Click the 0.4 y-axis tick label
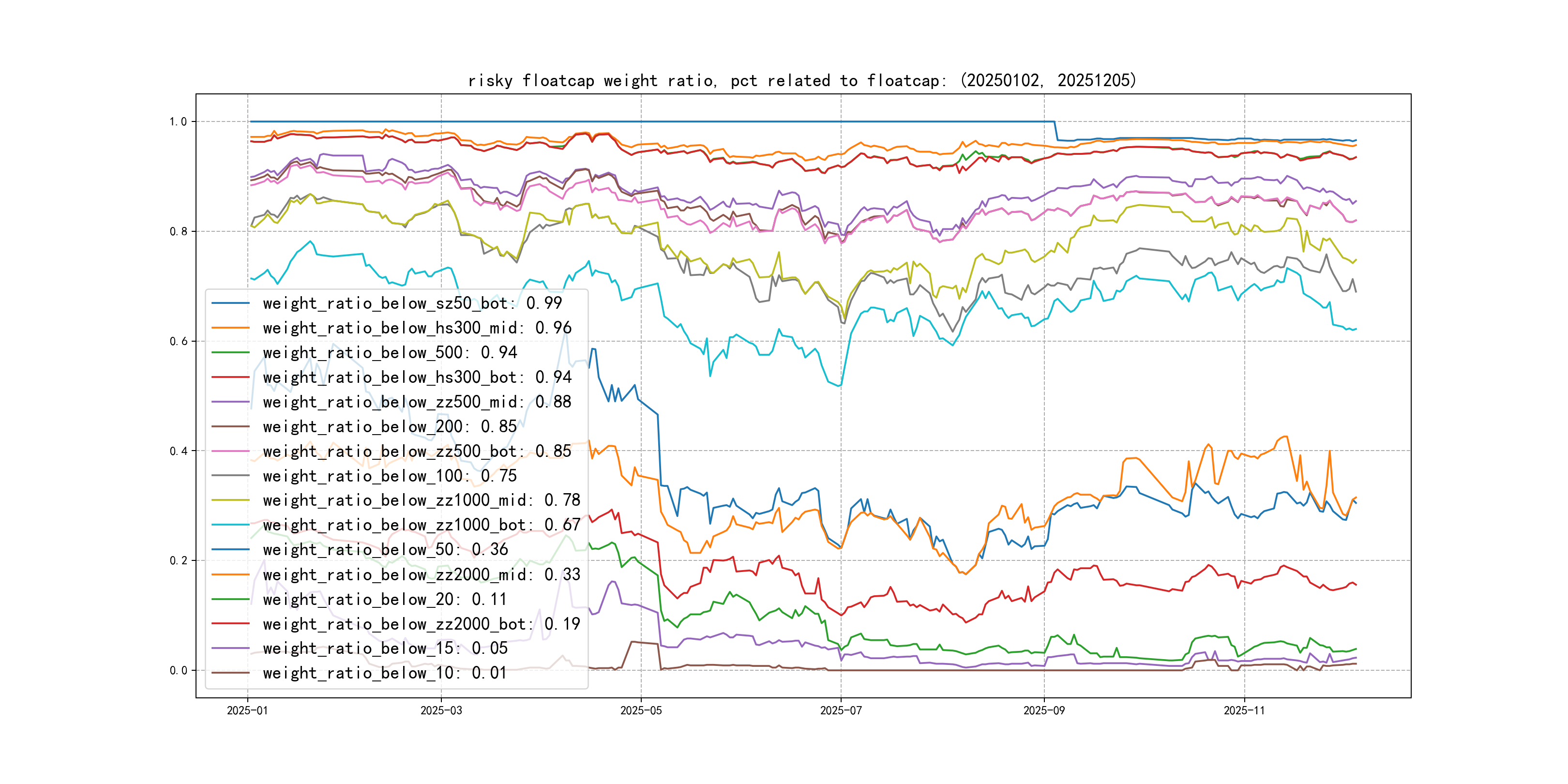Viewport: 1568px width, 784px height. click(178, 451)
